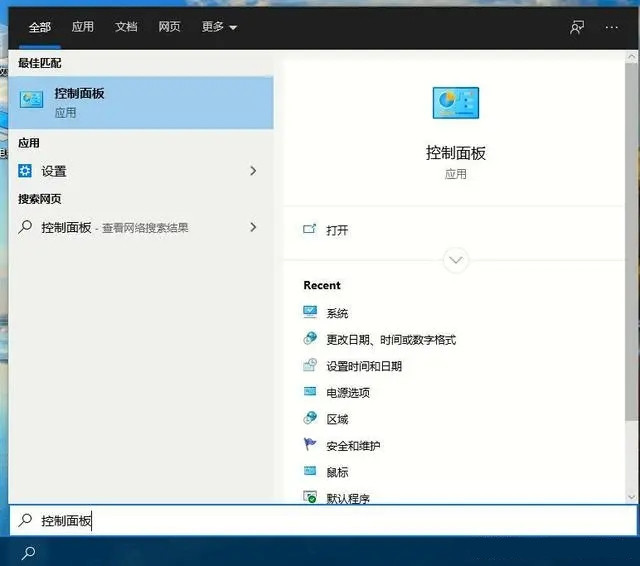
Task: Open 设置时间和日期
Action: [364, 366]
